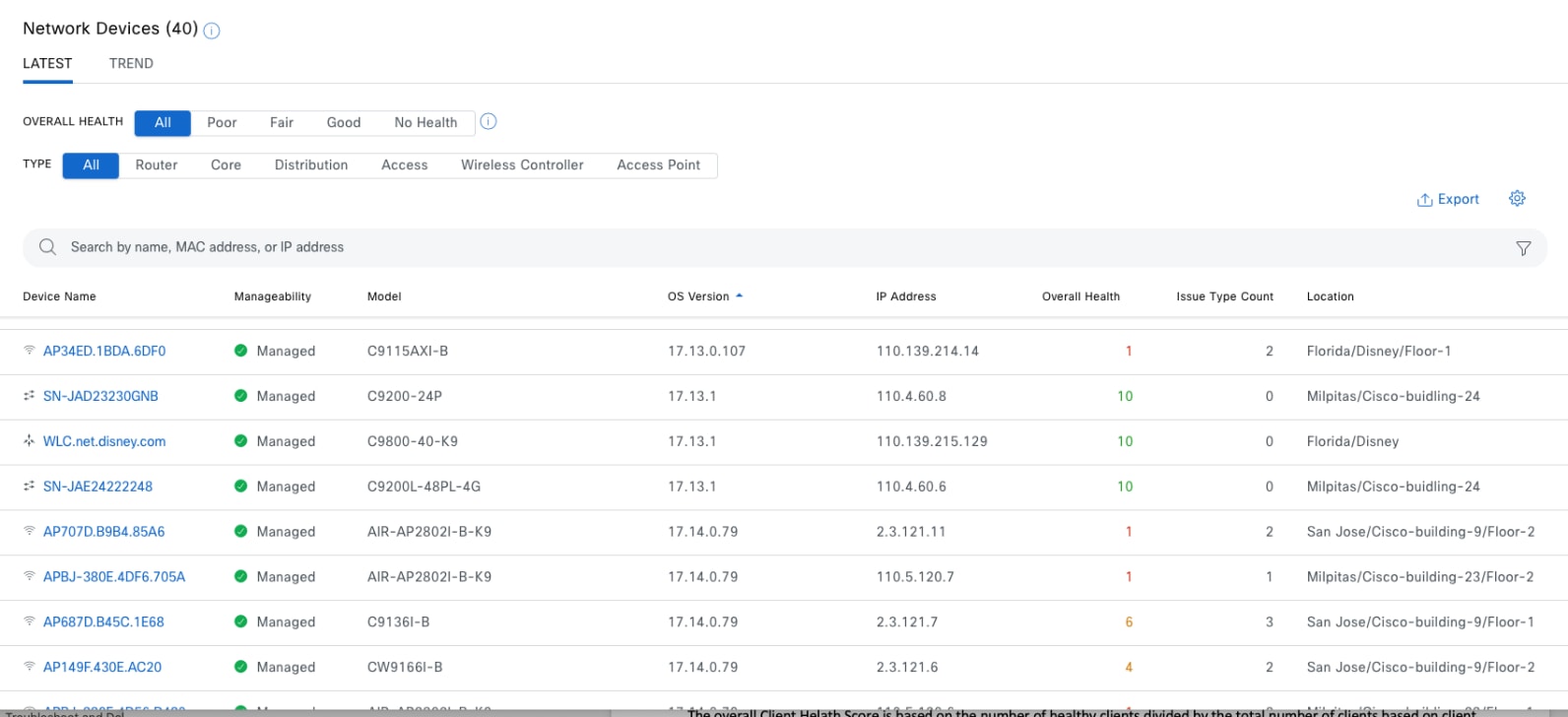
Task: Toggle sort arrow on OS Version column
Action: click(739, 296)
